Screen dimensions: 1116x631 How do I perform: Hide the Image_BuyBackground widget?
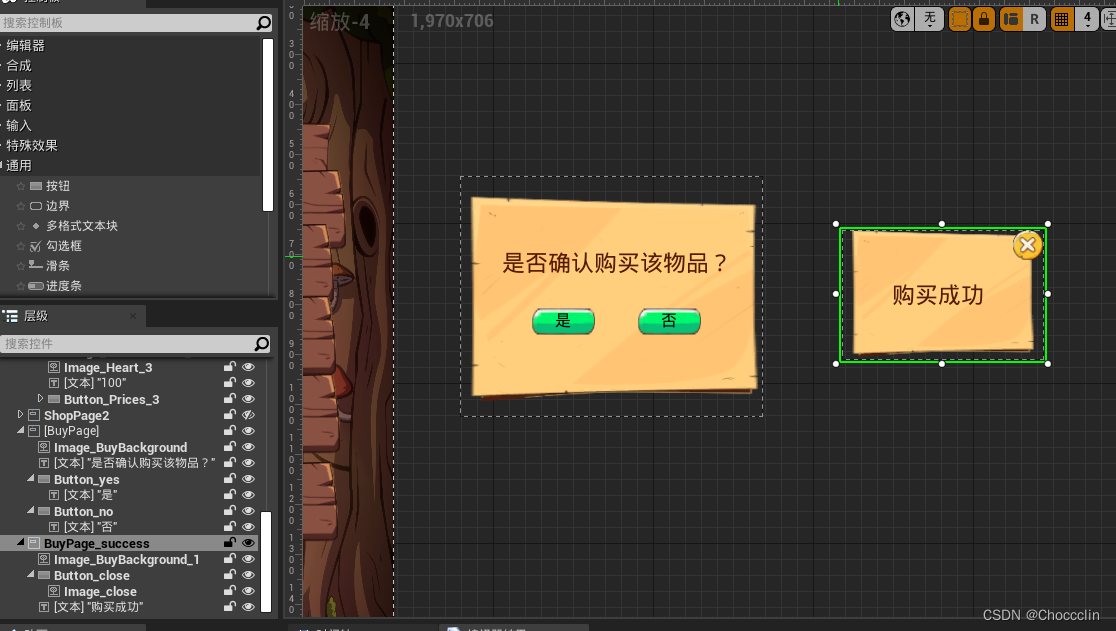click(248, 447)
